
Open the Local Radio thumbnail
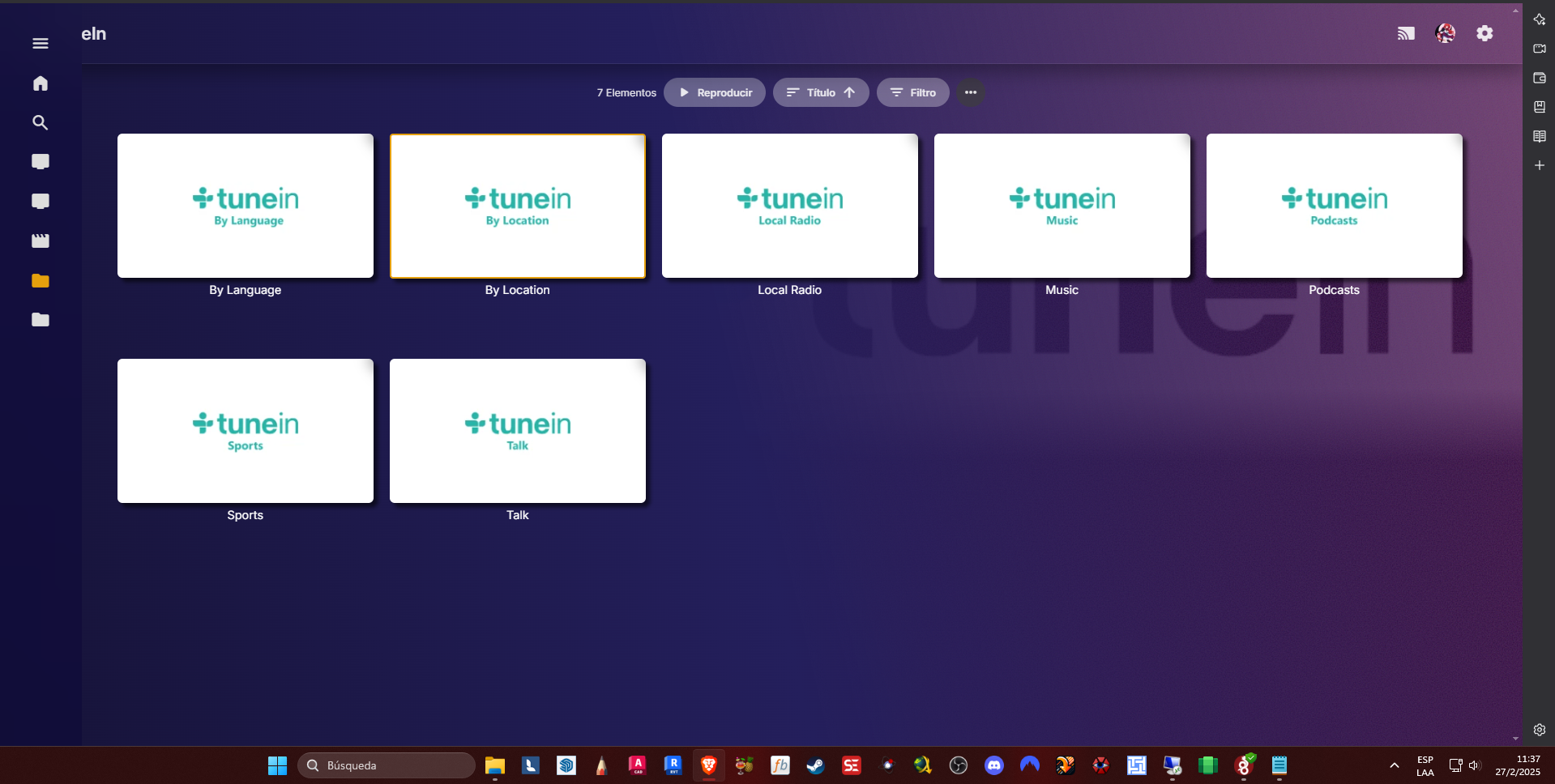pyautogui.click(x=790, y=206)
